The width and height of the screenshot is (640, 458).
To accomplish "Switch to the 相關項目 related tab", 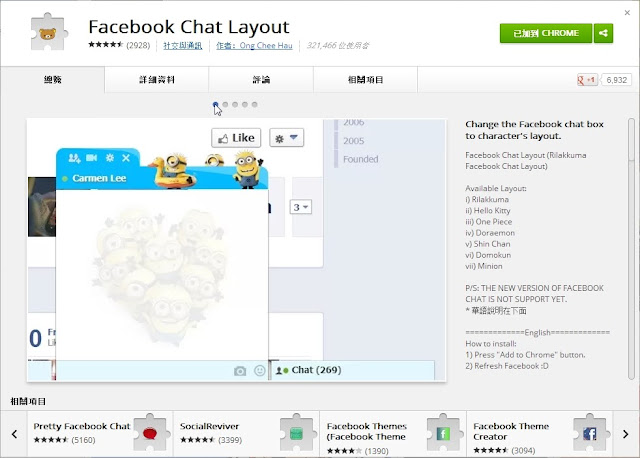I will point(366,80).
